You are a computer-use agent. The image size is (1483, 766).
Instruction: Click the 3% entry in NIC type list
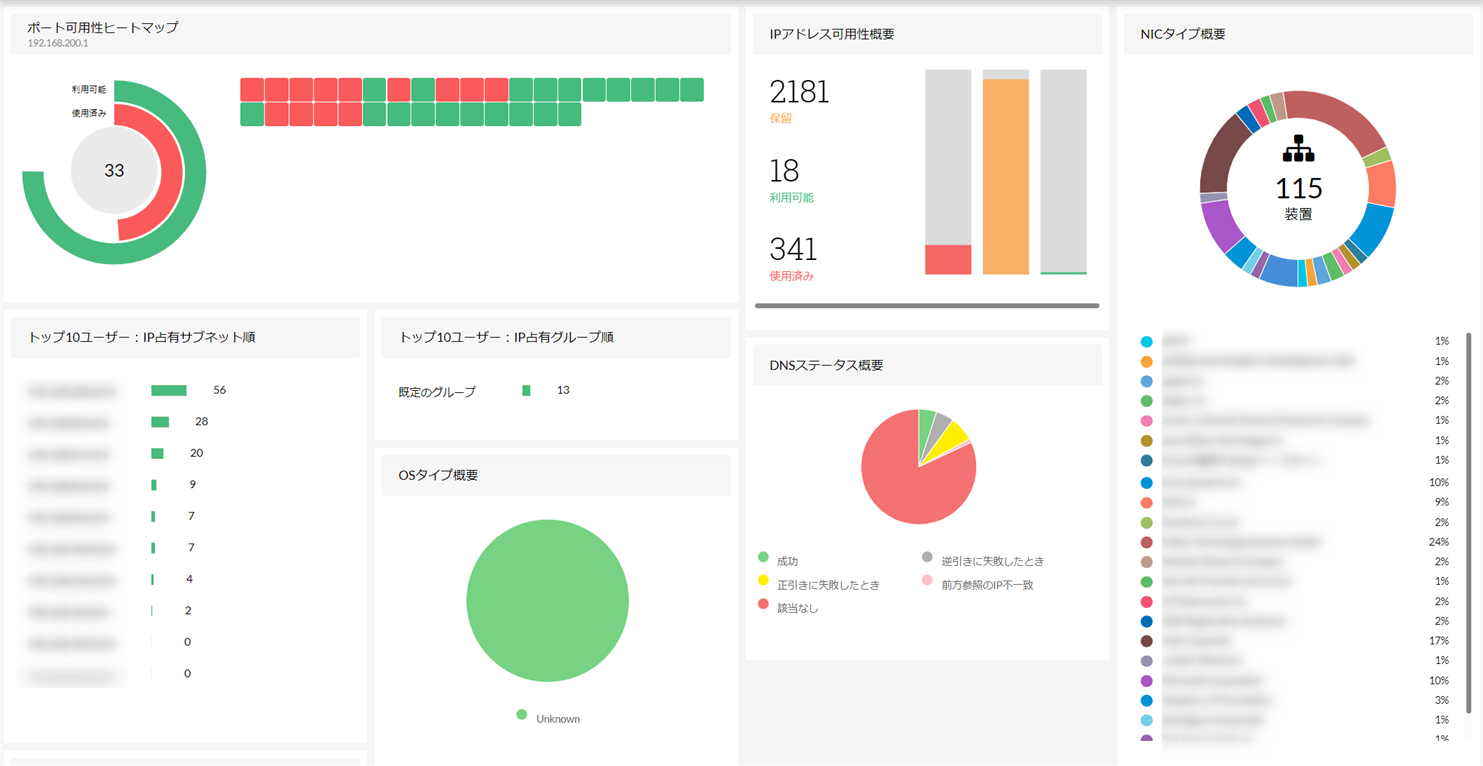coord(1294,700)
